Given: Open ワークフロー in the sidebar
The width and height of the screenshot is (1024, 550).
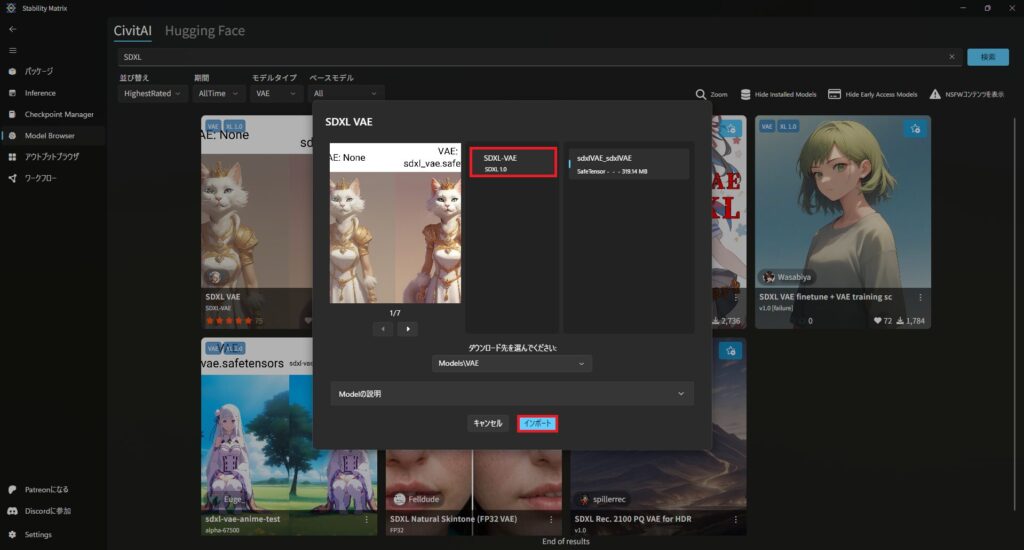Looking at the screenshot, I should click(52, 178).
